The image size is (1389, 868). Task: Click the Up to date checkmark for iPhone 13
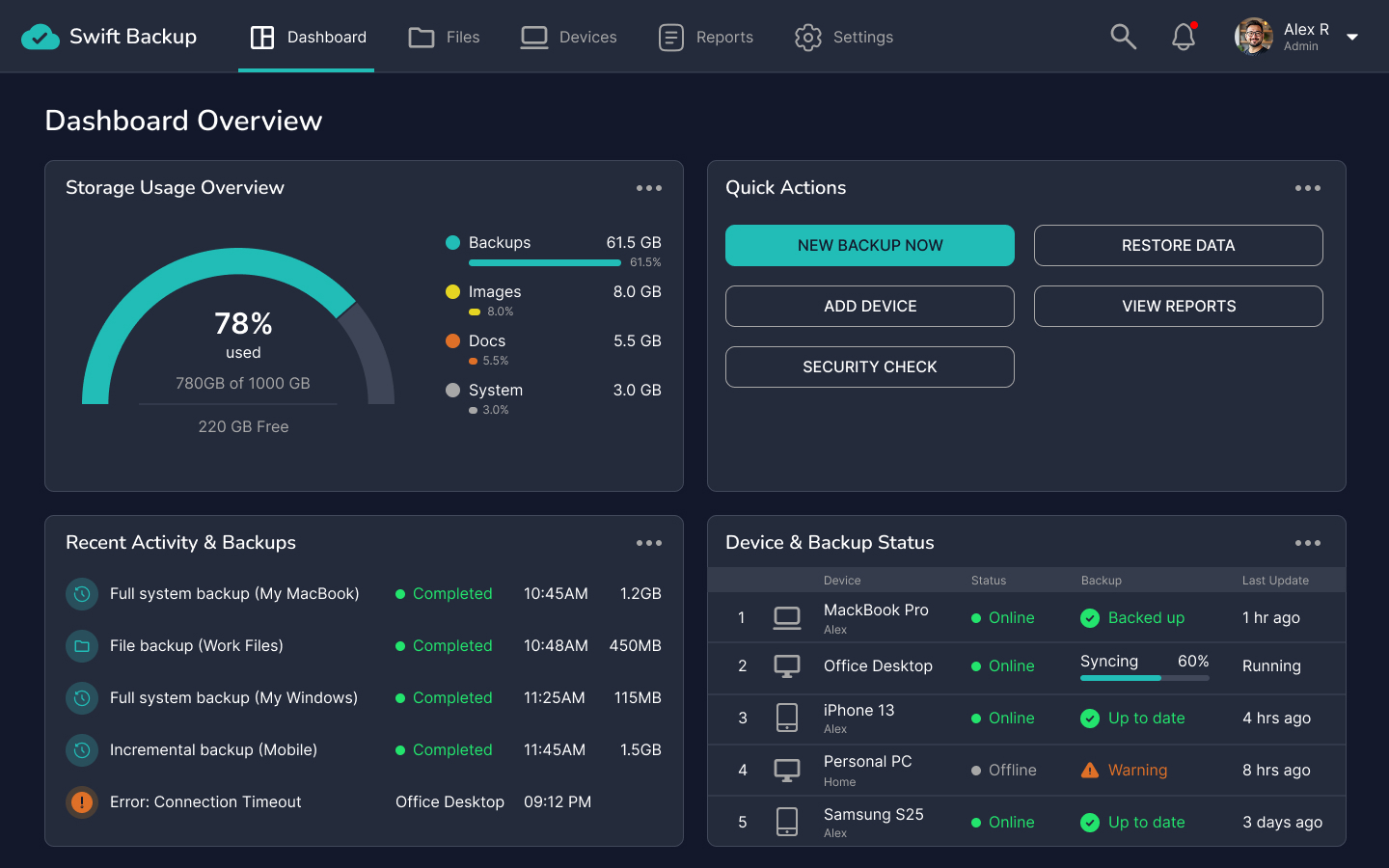(1090, 719)
